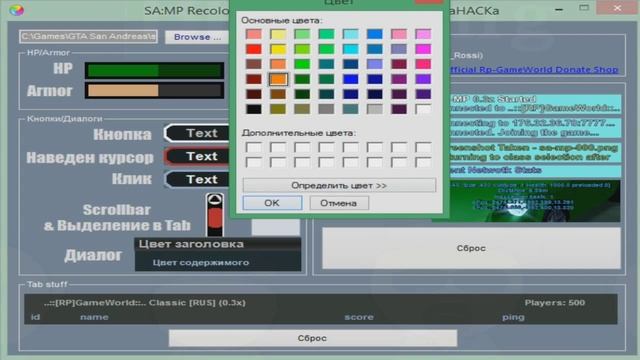The width and height of the screenshot is (640, 360).
Task: Pick the violet purple swatch
Action: pyautogui.click(x=423, y=79)
